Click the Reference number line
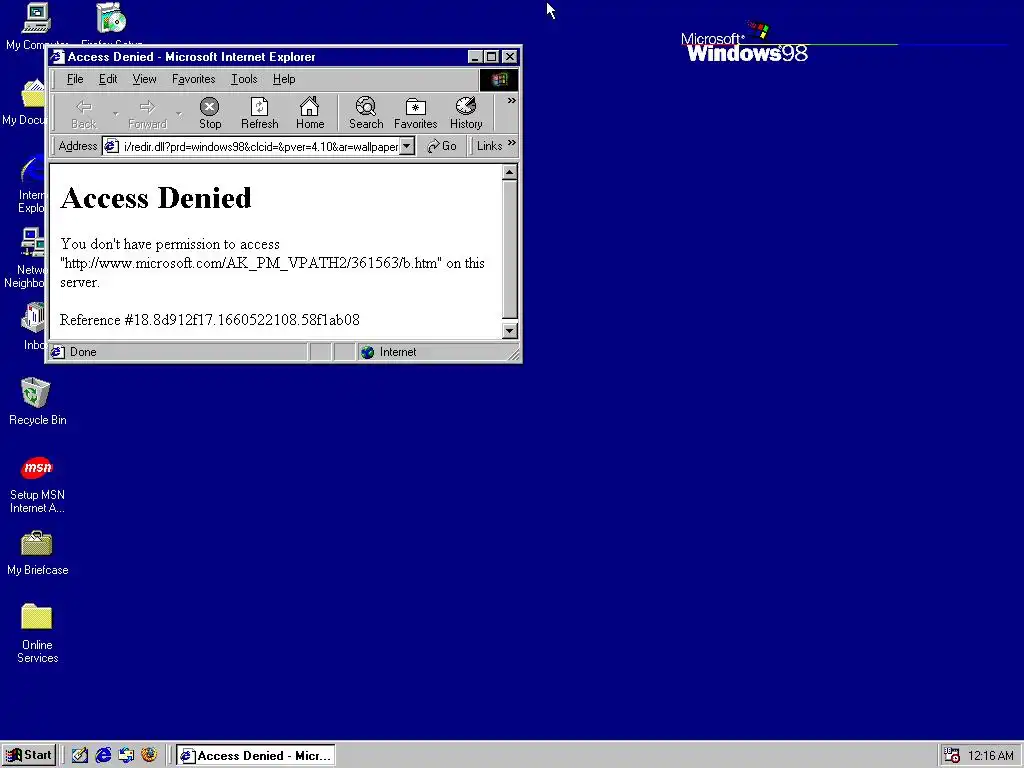1024x768 pixels. 210,320
